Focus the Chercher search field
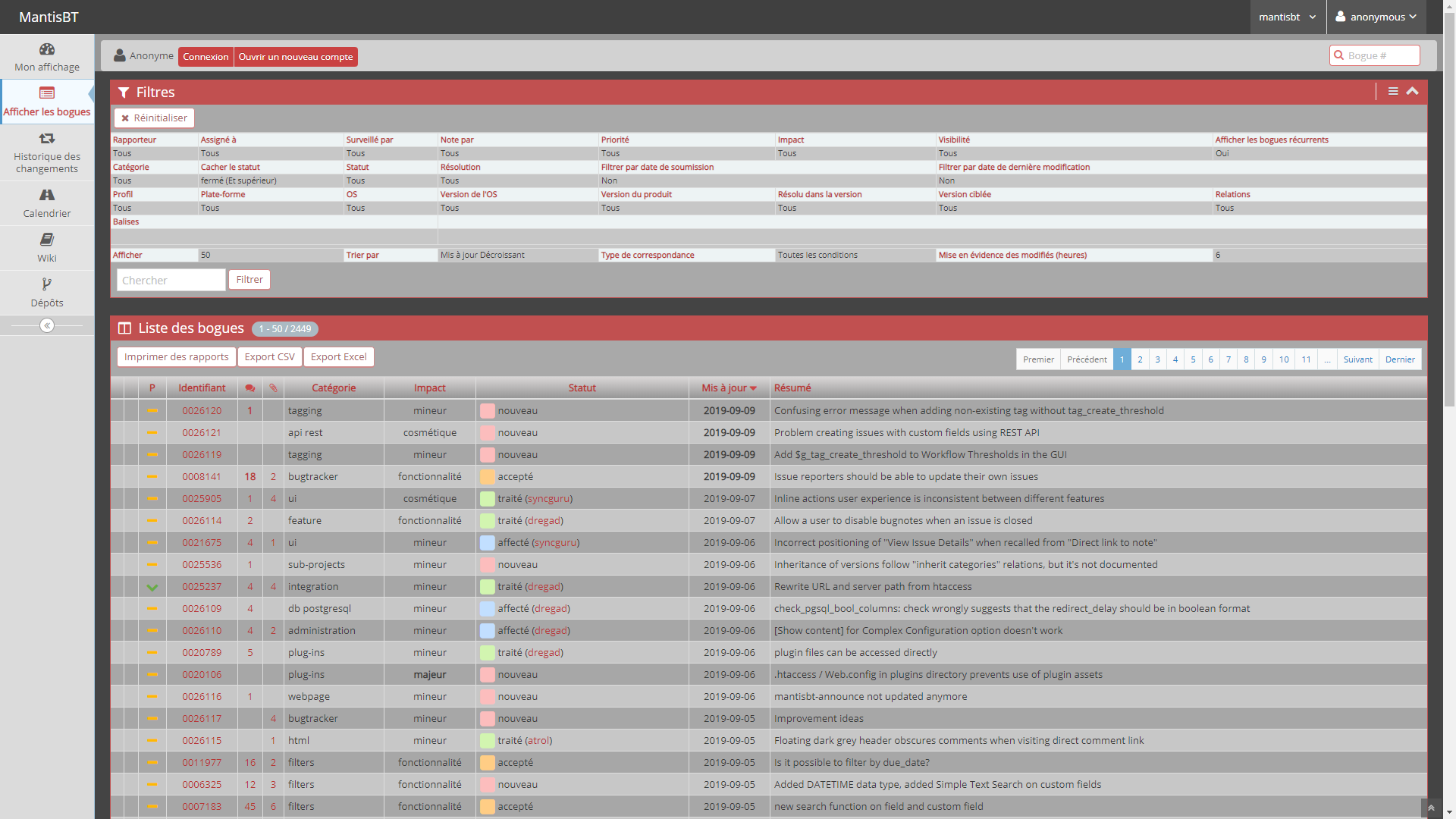This screenshot has height=819, width=1456. coord(171,281)
